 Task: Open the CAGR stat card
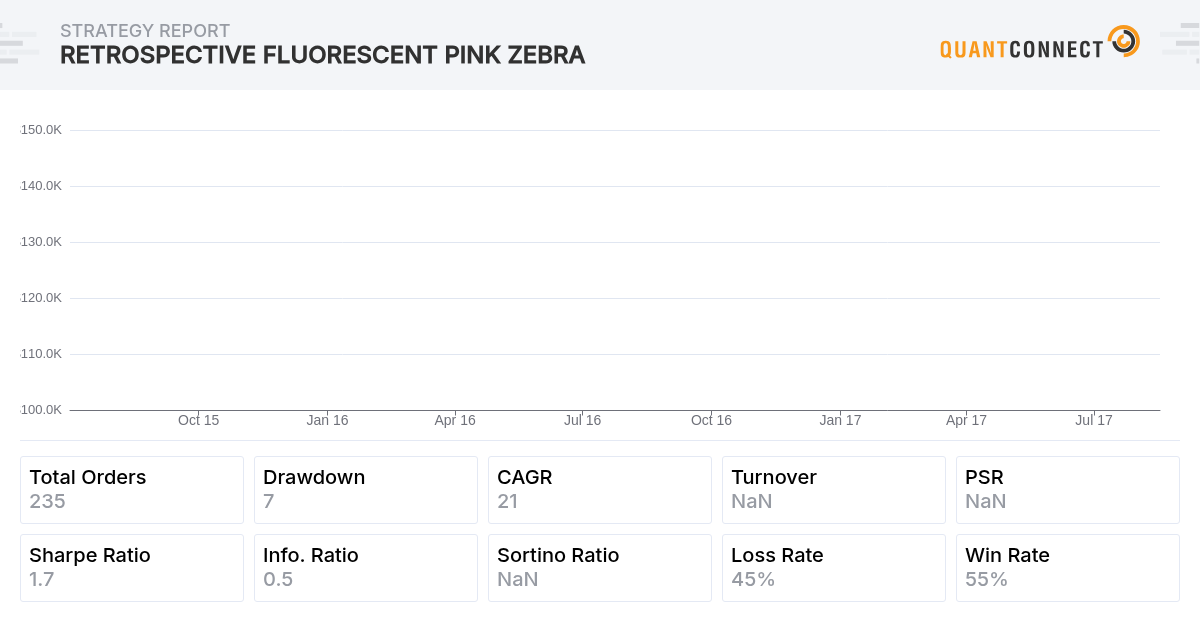pos(600,490)
